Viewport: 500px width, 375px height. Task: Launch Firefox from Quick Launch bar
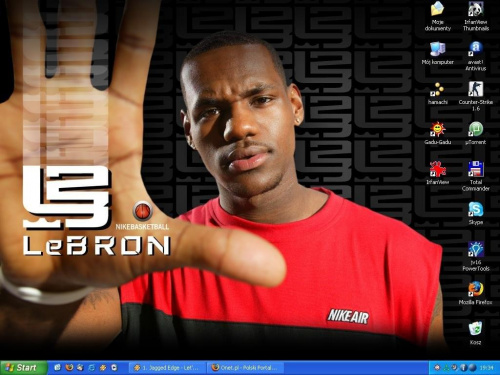69,368
